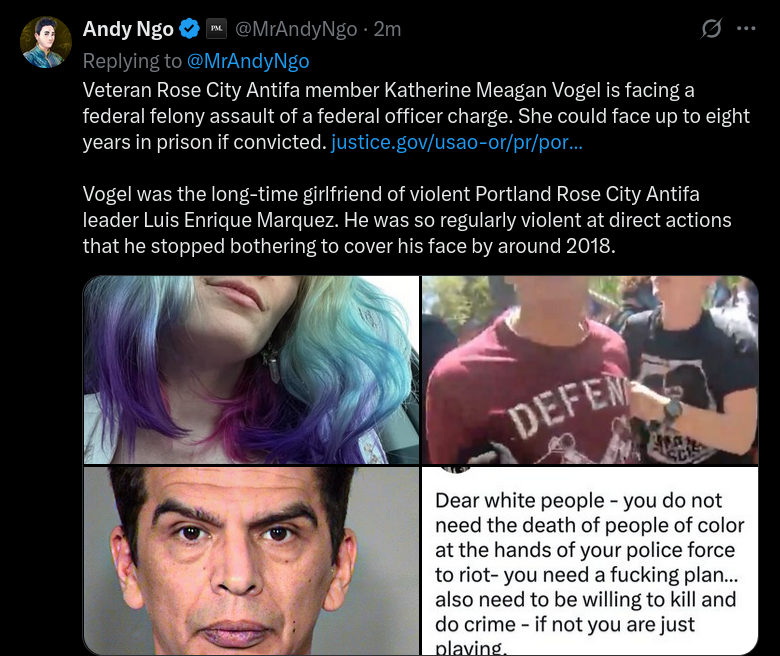
Task: Click the 'years in prison if convicted' text
Action: (204, 142)
